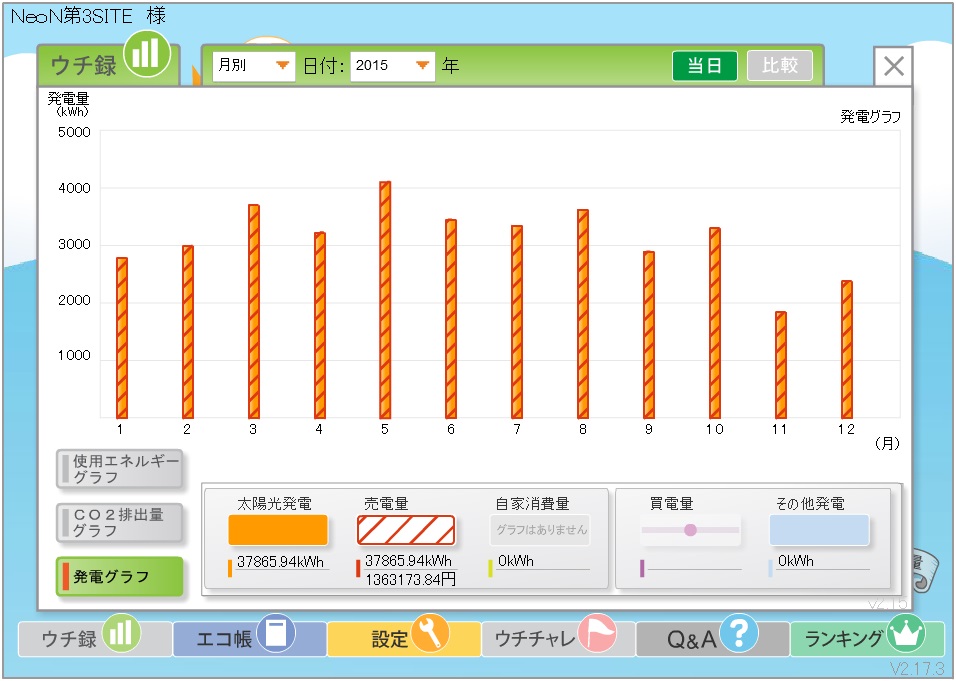This screenshot has height=681, width=956.
Task: Click the wrench icon in 設定
Action: pos(430,633)
